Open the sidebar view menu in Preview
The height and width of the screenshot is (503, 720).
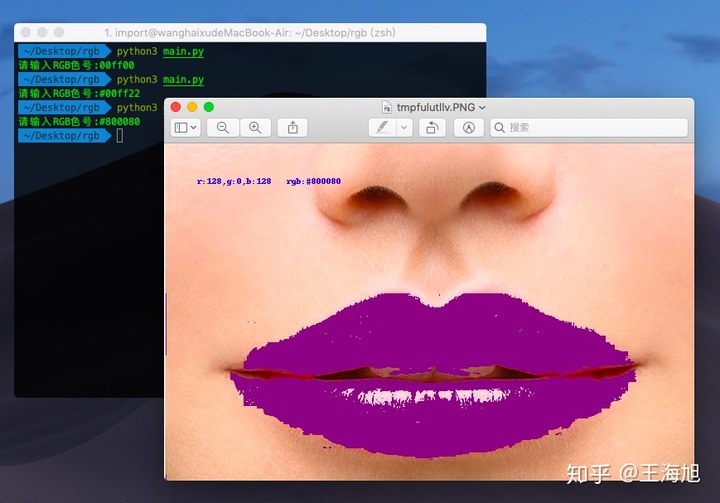(186, 128)
